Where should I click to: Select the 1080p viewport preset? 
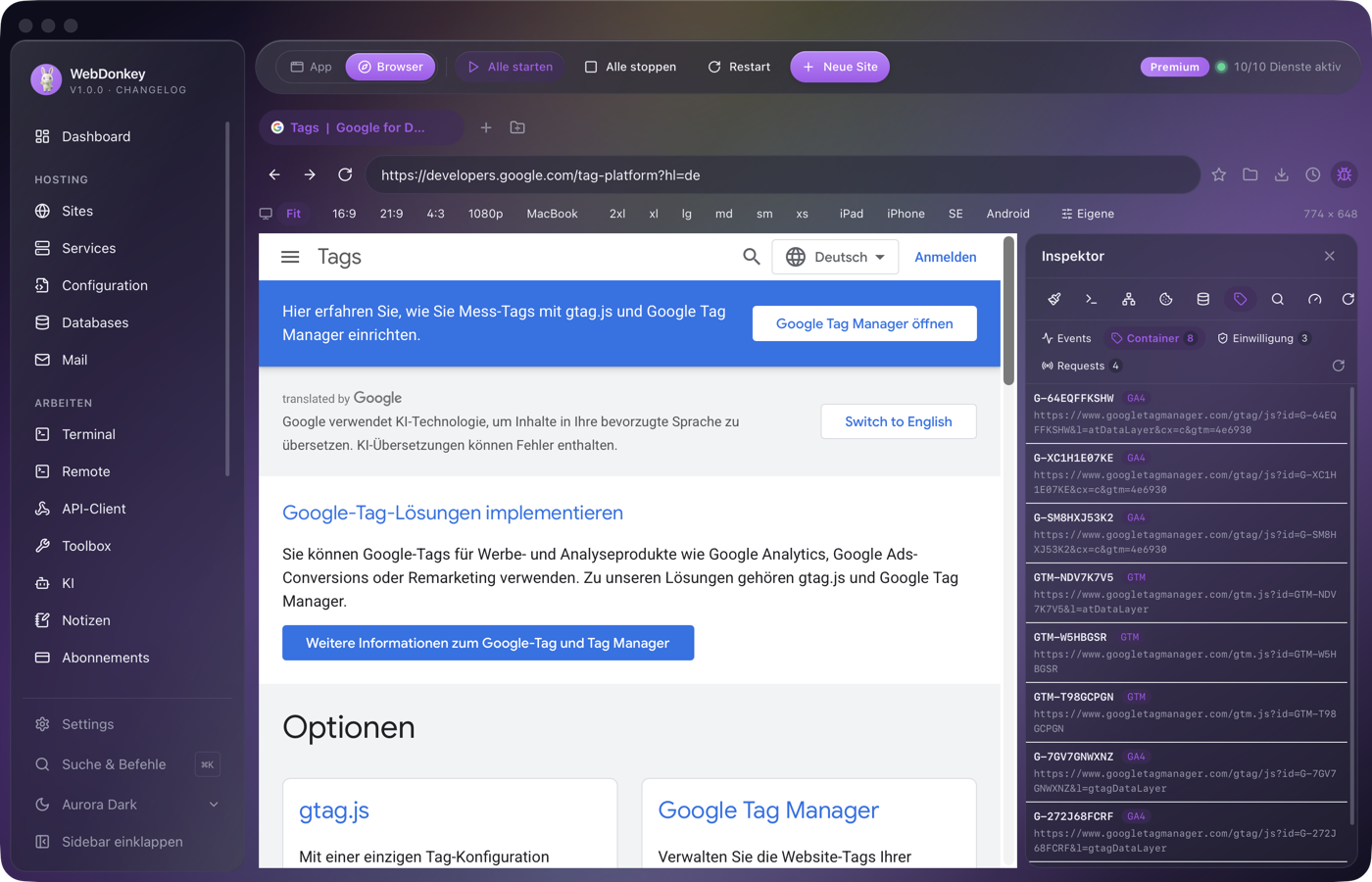tap(485, 214)
